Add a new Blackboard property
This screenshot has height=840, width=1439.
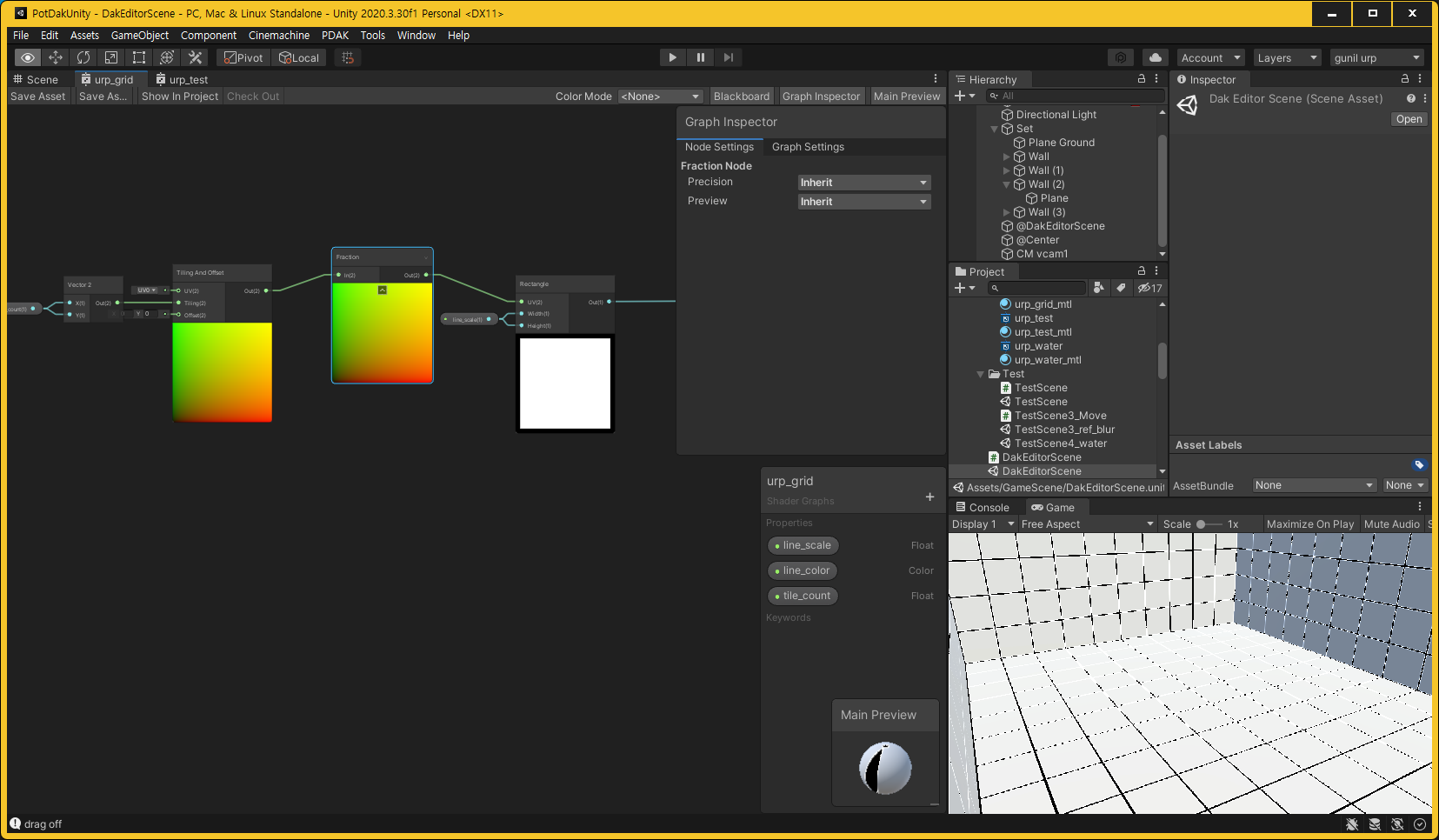929,497
